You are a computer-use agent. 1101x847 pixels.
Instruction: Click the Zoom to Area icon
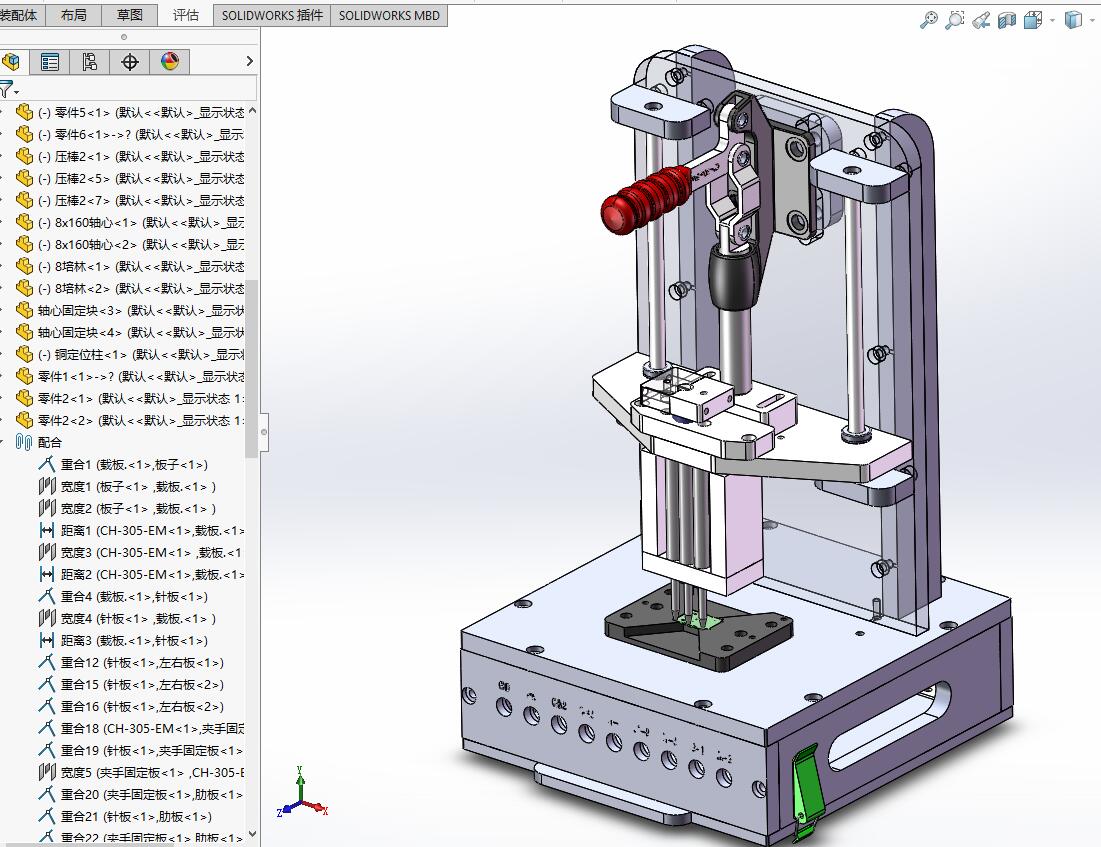(954, 20)
